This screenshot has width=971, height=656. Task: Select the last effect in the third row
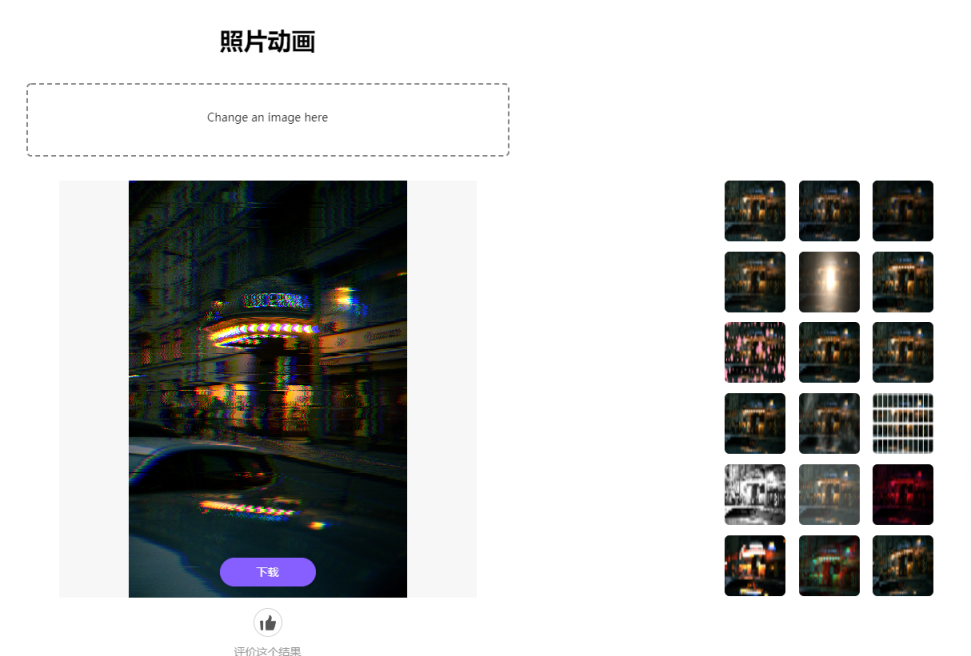point(903,352)
